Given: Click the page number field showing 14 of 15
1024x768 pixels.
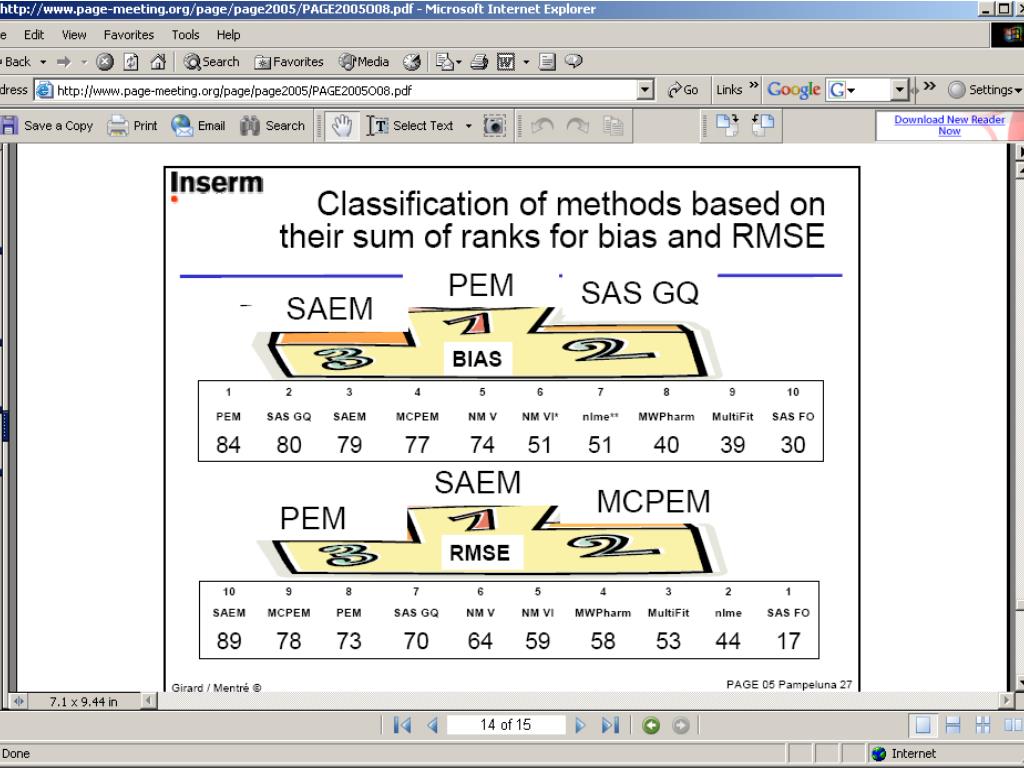Looking at the screenshot, I should (505, 725).
